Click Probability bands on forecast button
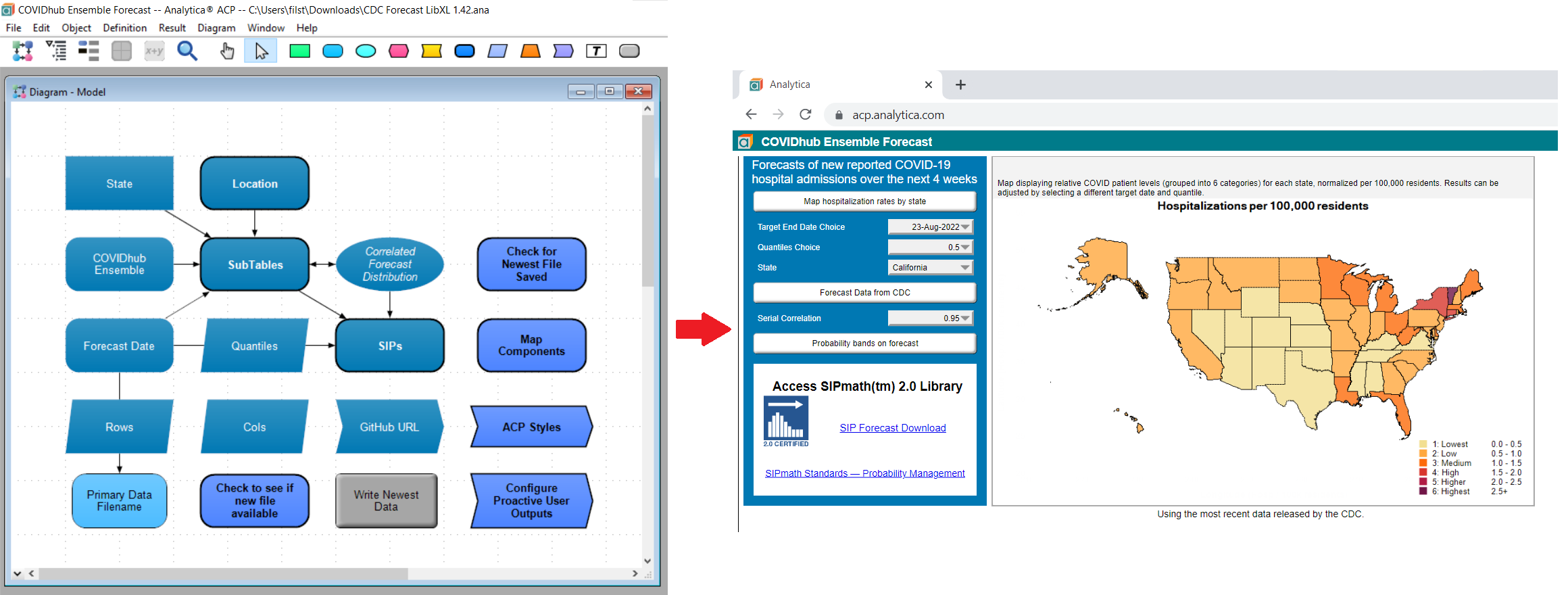The height and width of the screenshot is (595, 1568). pos(864,343)
